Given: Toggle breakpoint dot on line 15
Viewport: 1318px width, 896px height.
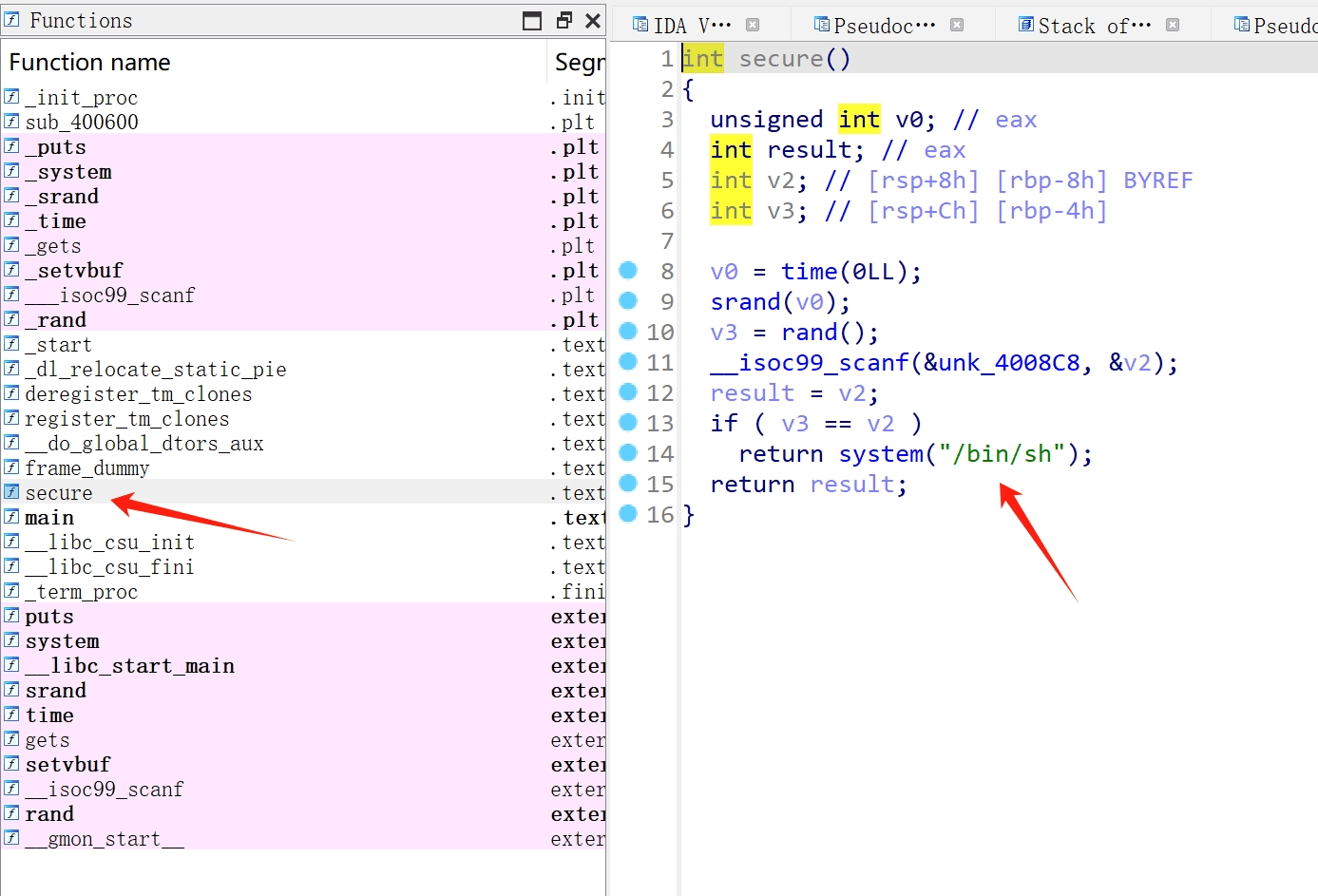Looking at the screenshot, I should click(x=628, y=484).
